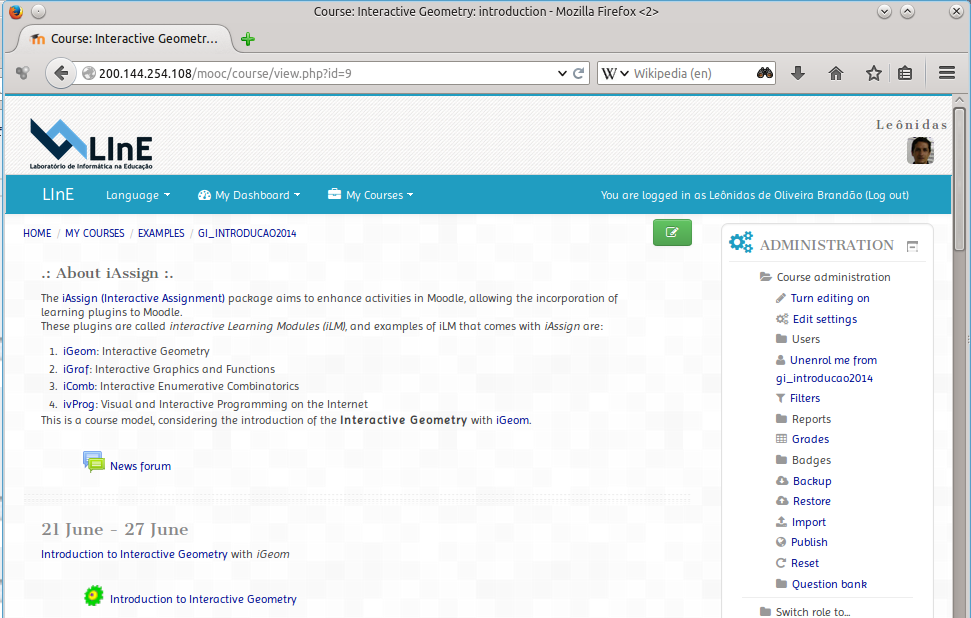
Task: Click the green edit mode button
Action: (x=672, y=232)
